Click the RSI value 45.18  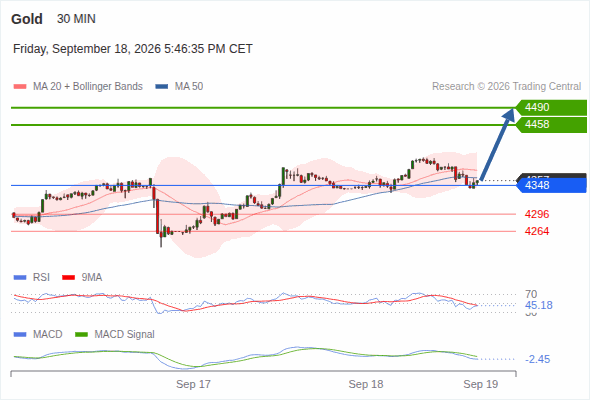pyautogui.click(x=539, y=305)
